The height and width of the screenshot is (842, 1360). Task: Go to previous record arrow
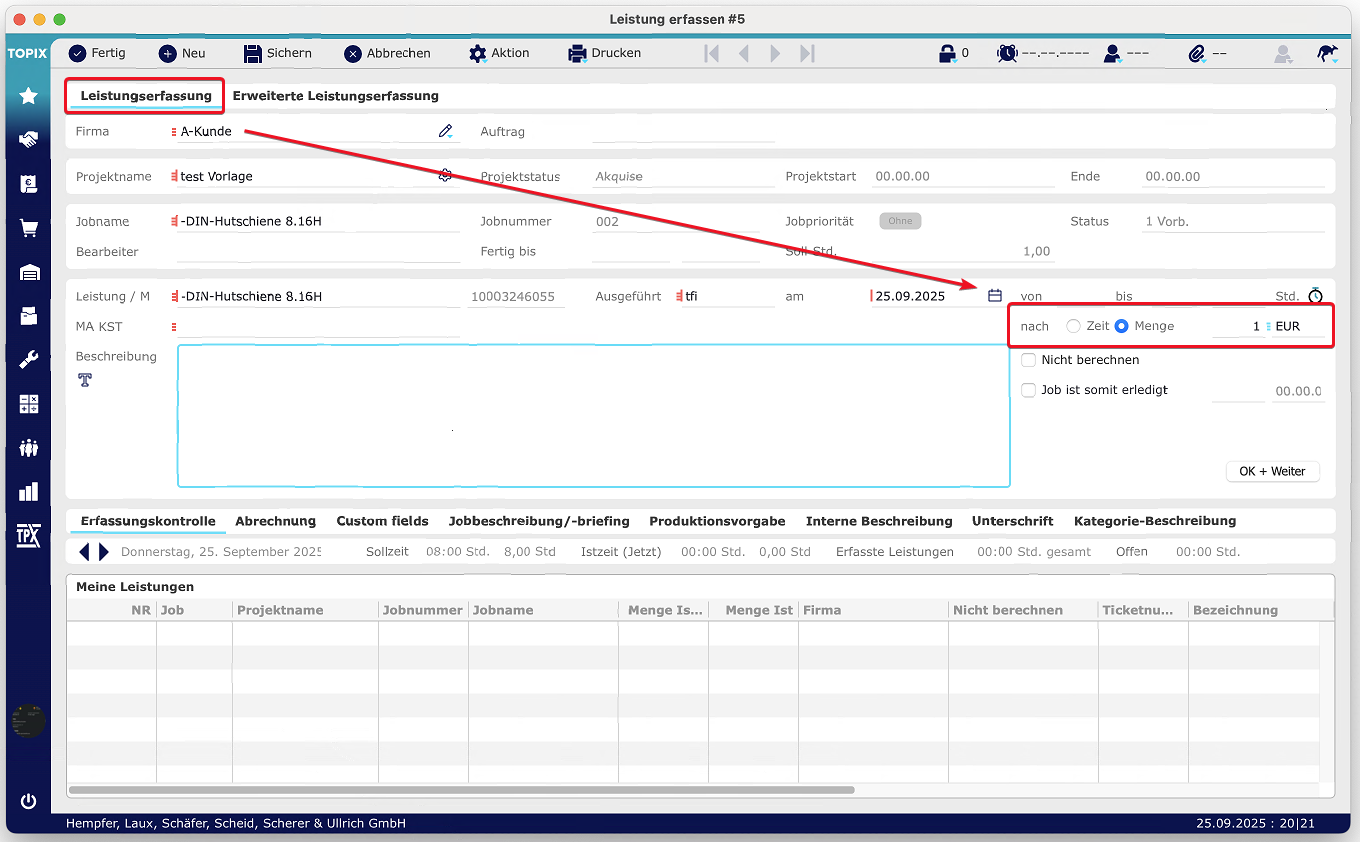(x=743, y=53)
